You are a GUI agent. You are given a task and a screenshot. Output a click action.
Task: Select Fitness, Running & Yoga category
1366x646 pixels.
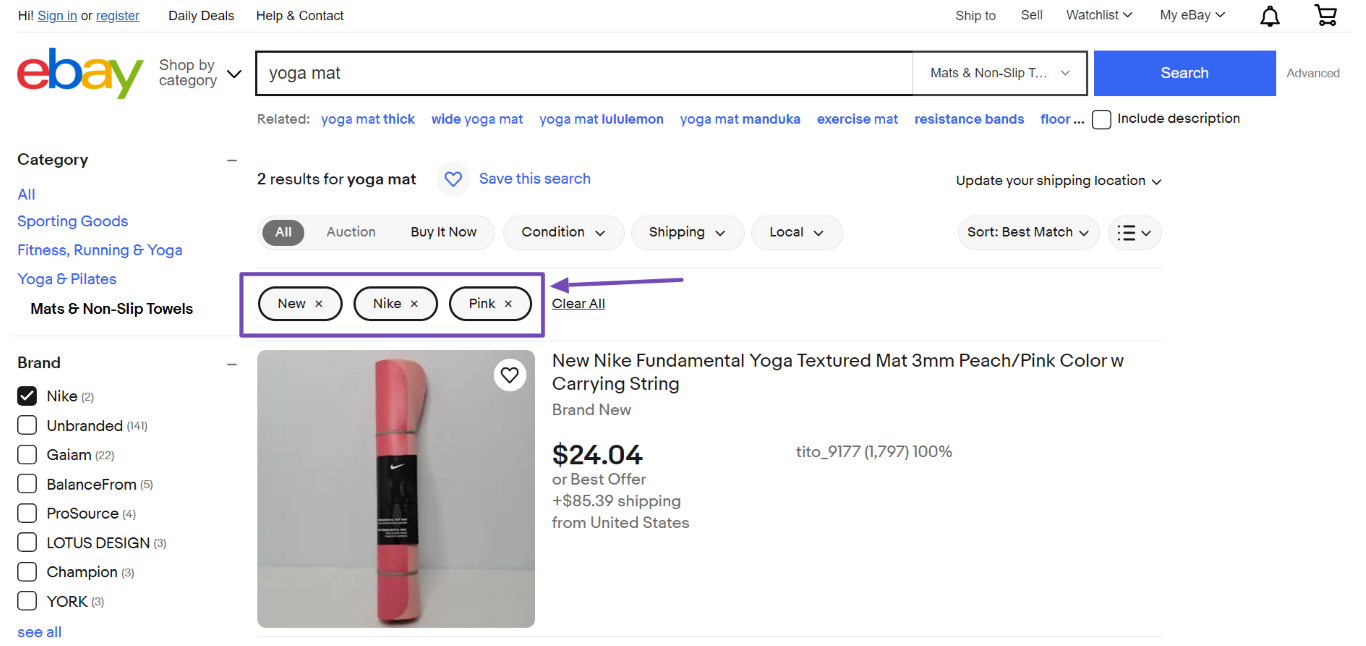coord(100,250)
